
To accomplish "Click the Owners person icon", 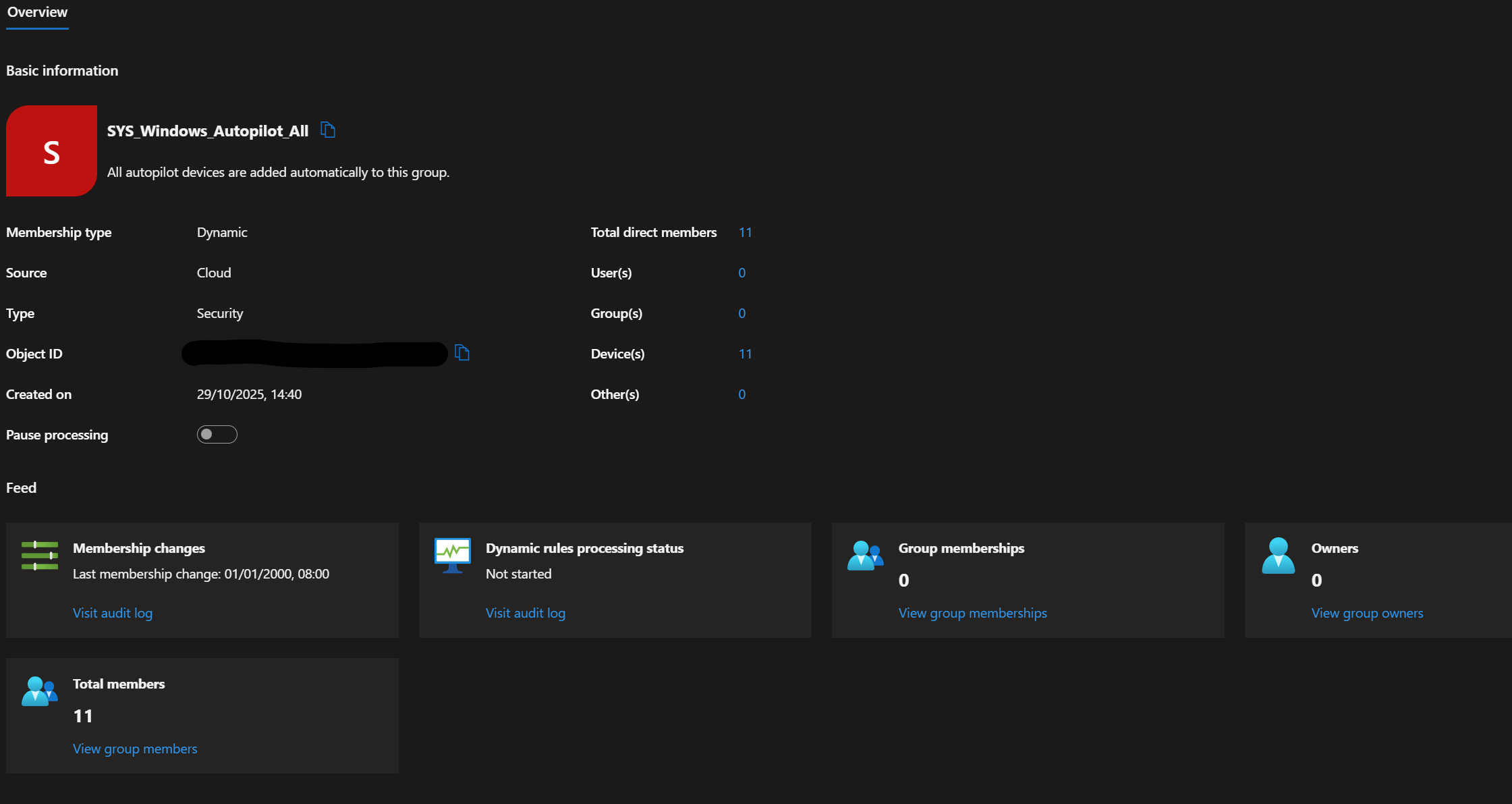I will coord(1278,556).
